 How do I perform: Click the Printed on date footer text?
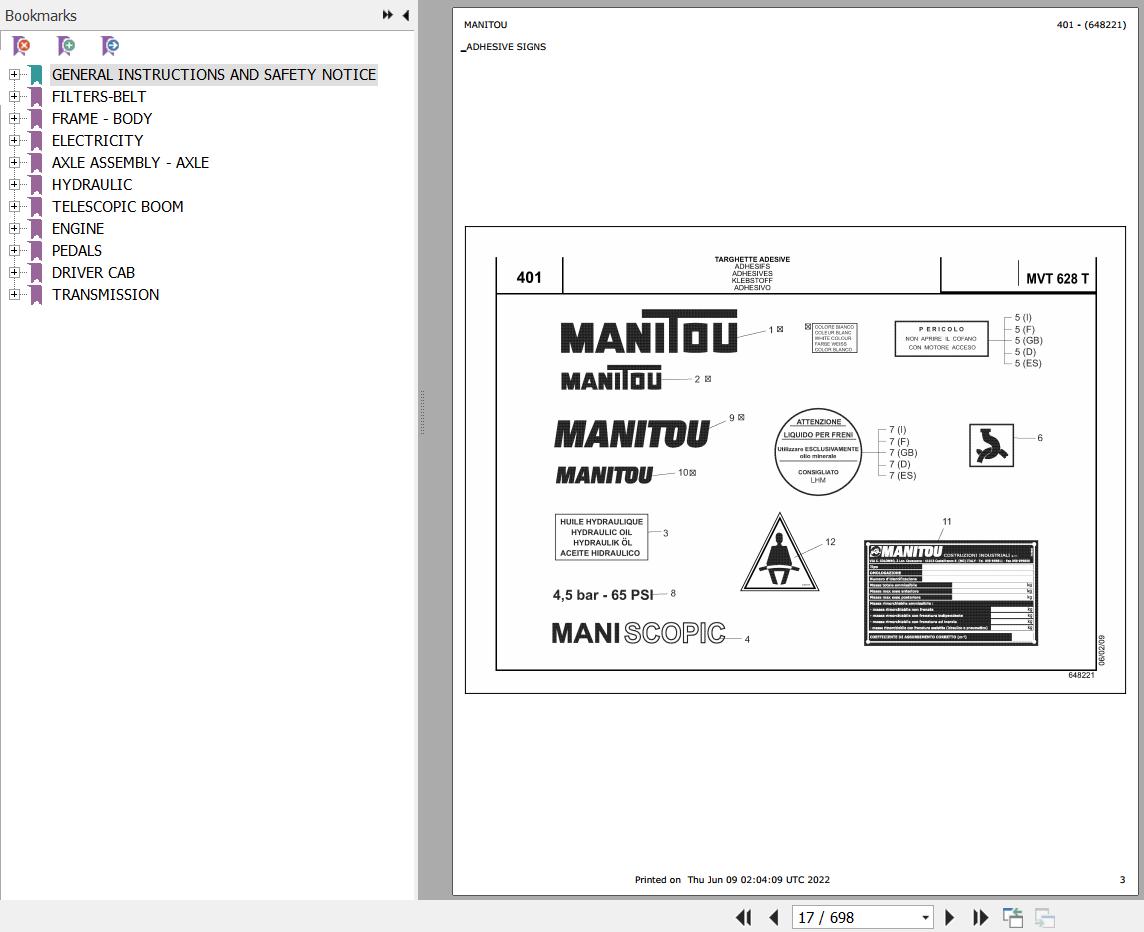point(732,879)
